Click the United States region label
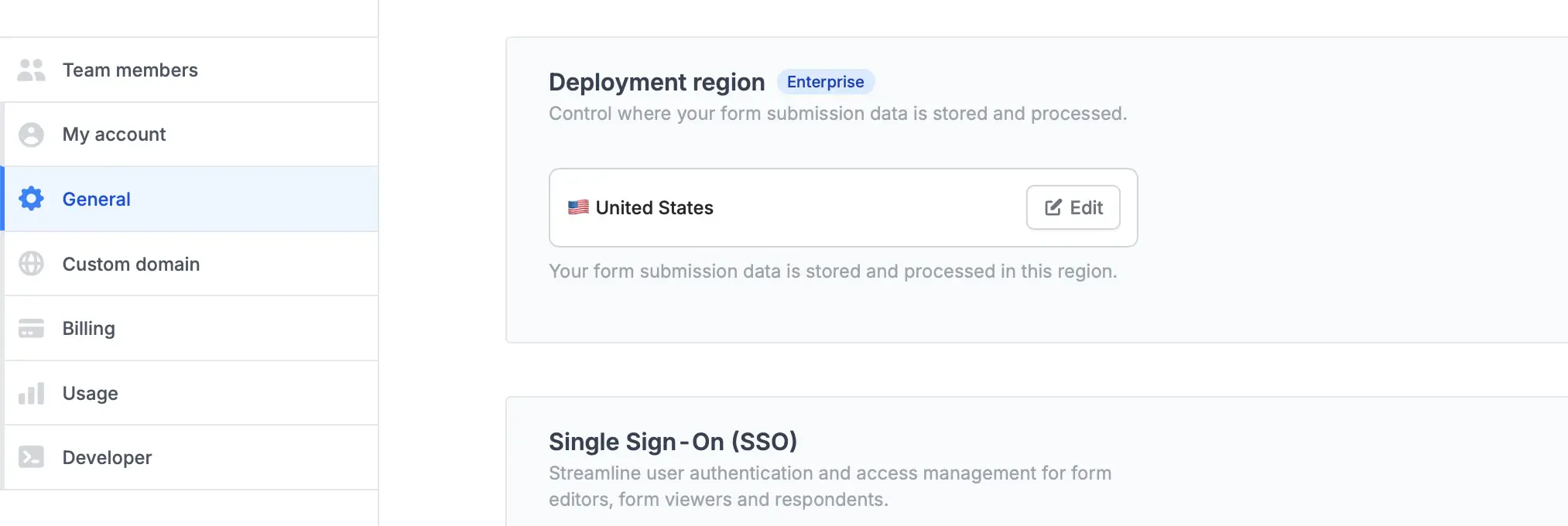Viewport: 1568px width, 526px height. tap(654, 208)
